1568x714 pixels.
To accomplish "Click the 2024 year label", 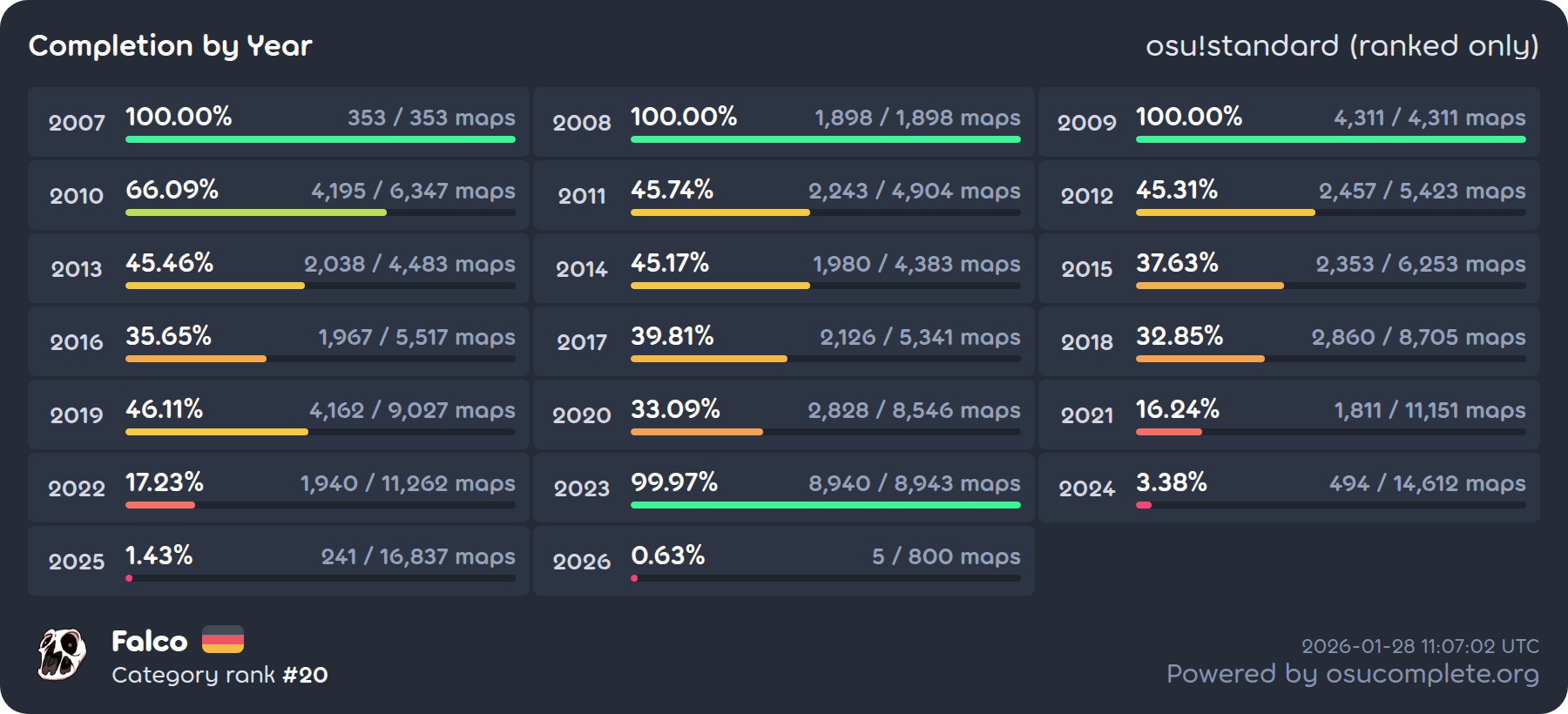I will coord(1086,488).
